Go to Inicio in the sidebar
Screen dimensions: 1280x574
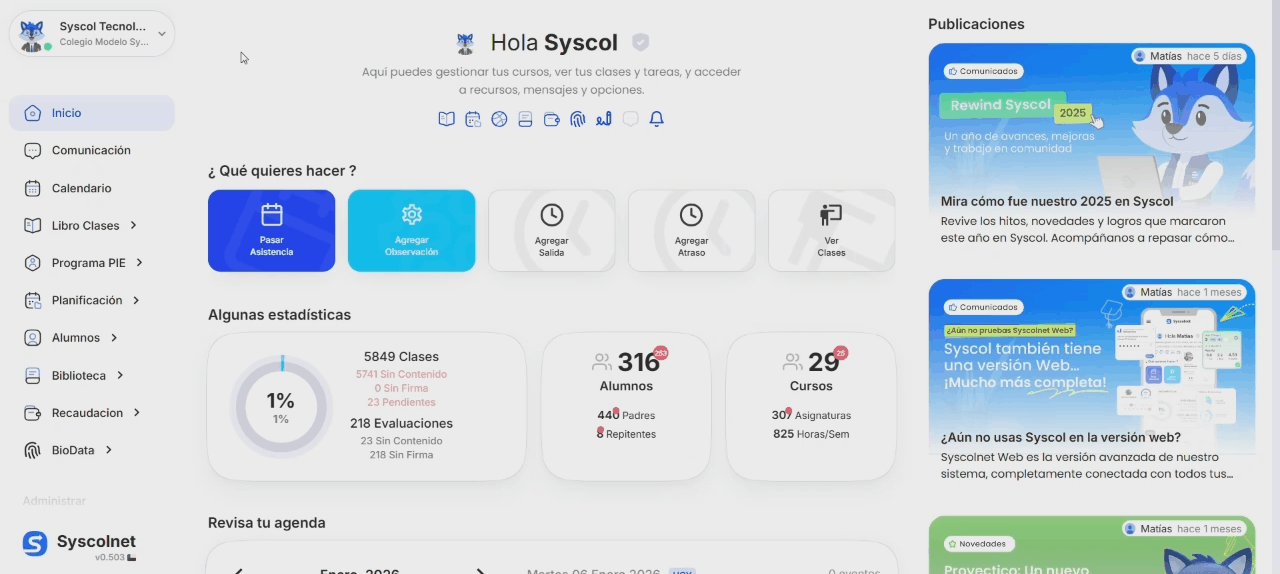pos(92,113)
